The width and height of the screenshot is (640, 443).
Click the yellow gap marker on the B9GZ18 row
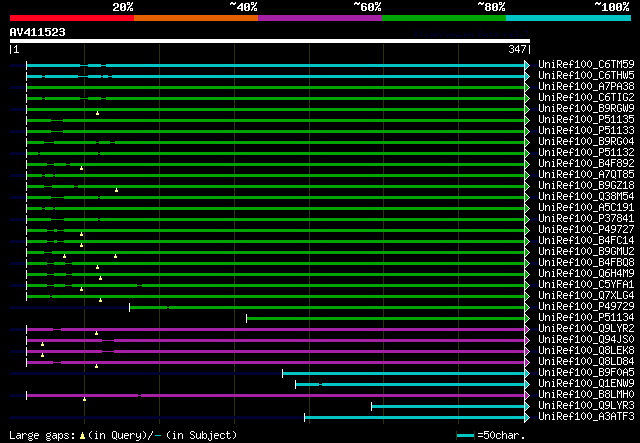coord(116,190)
